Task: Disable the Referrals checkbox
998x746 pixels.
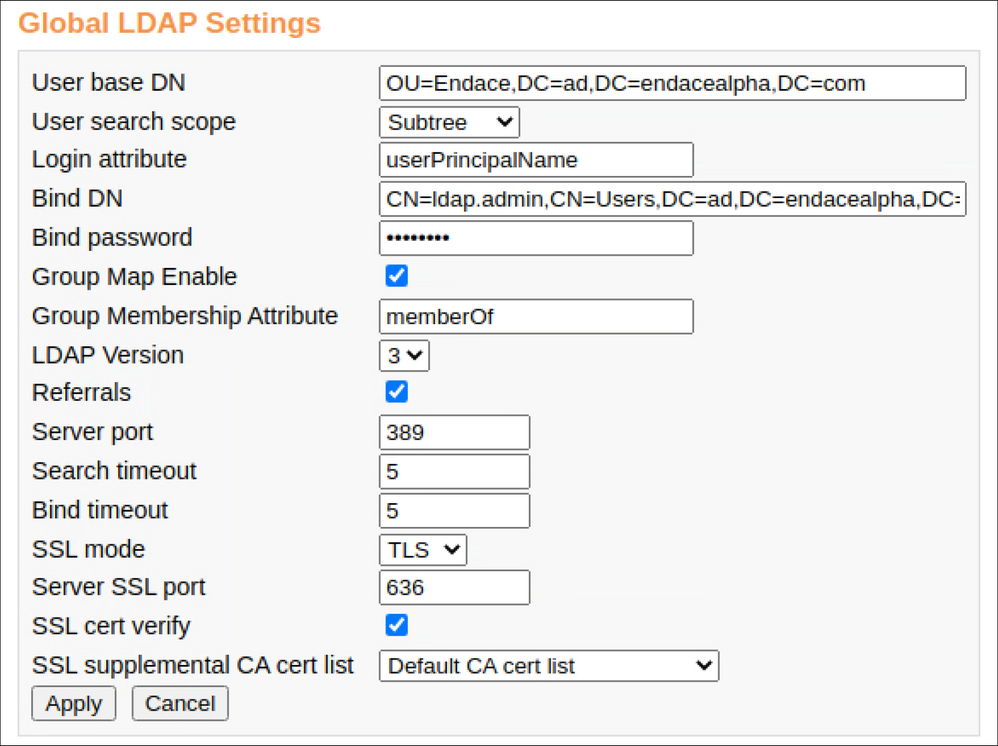Action: pyautogui.click(x=397, y=392)
